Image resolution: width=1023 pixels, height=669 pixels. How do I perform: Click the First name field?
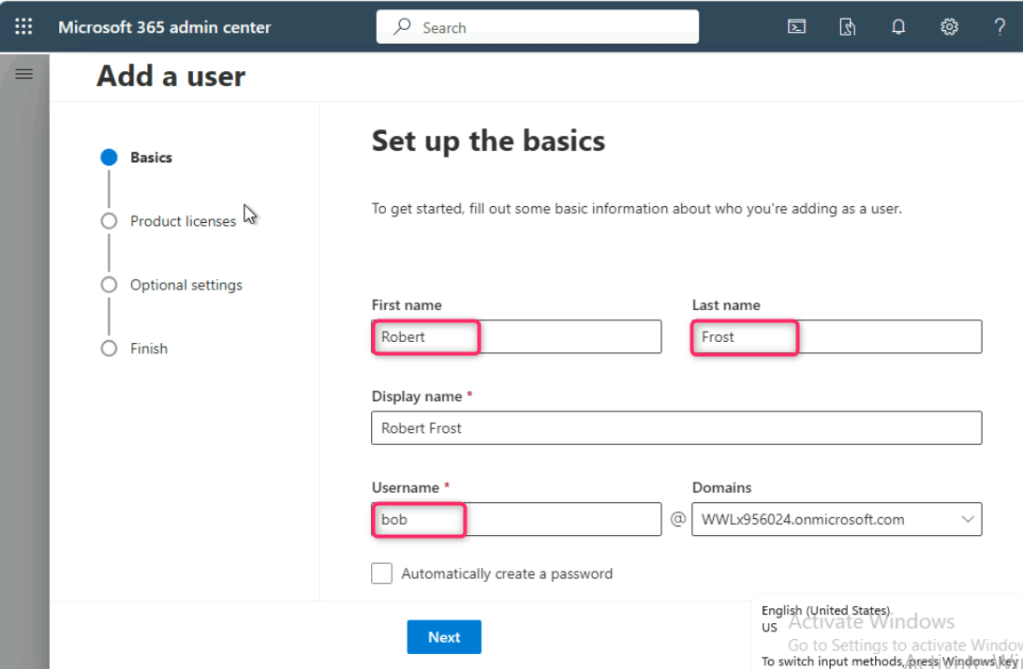click(516, 337)
